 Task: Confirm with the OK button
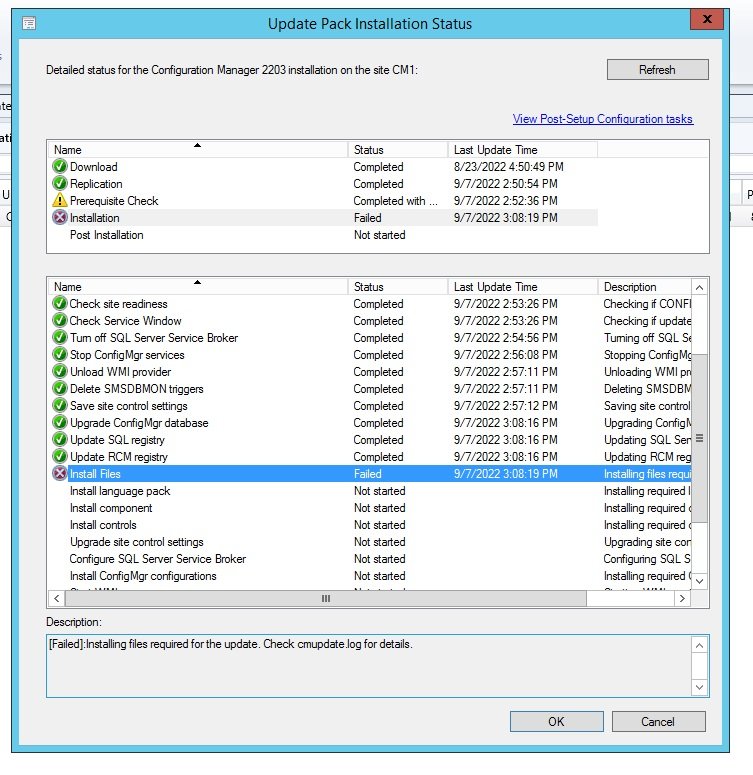pyautogui.click(x=556, y=722)
